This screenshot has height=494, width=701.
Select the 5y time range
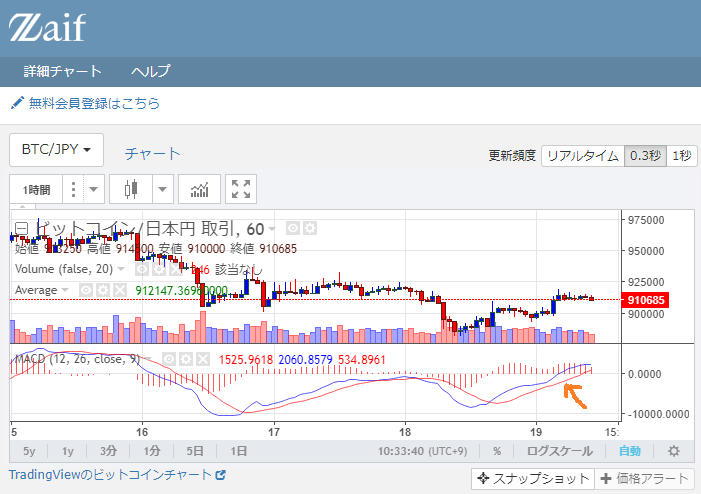[x=30, y=451]
